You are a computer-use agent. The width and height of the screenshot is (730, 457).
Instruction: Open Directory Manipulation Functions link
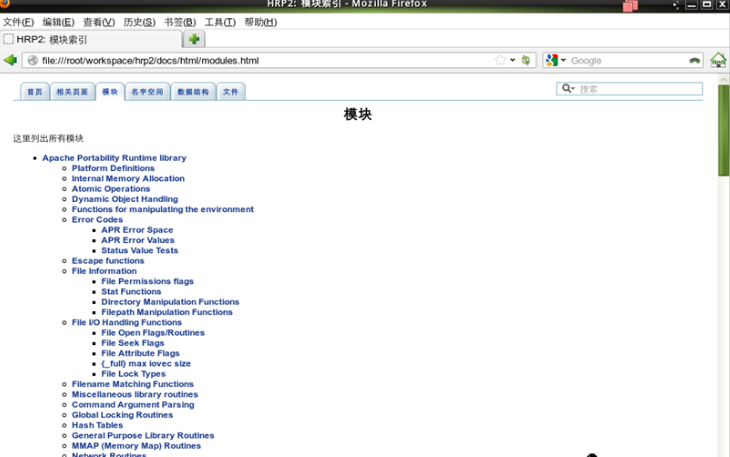coord(170,302)
